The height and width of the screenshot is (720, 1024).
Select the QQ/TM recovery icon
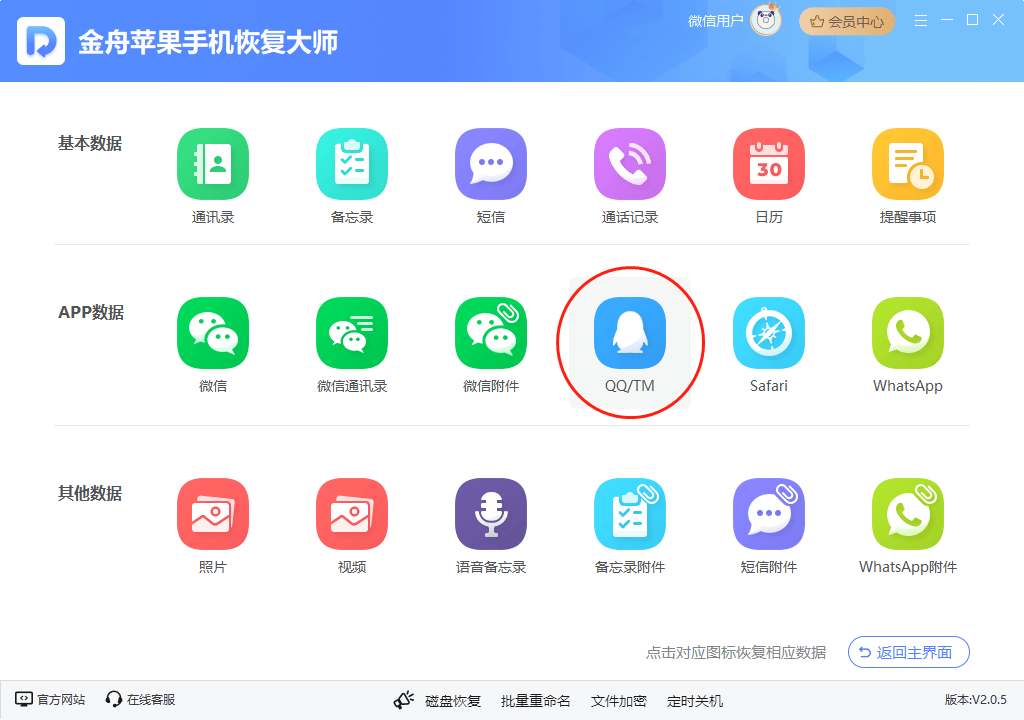point(630,334)
